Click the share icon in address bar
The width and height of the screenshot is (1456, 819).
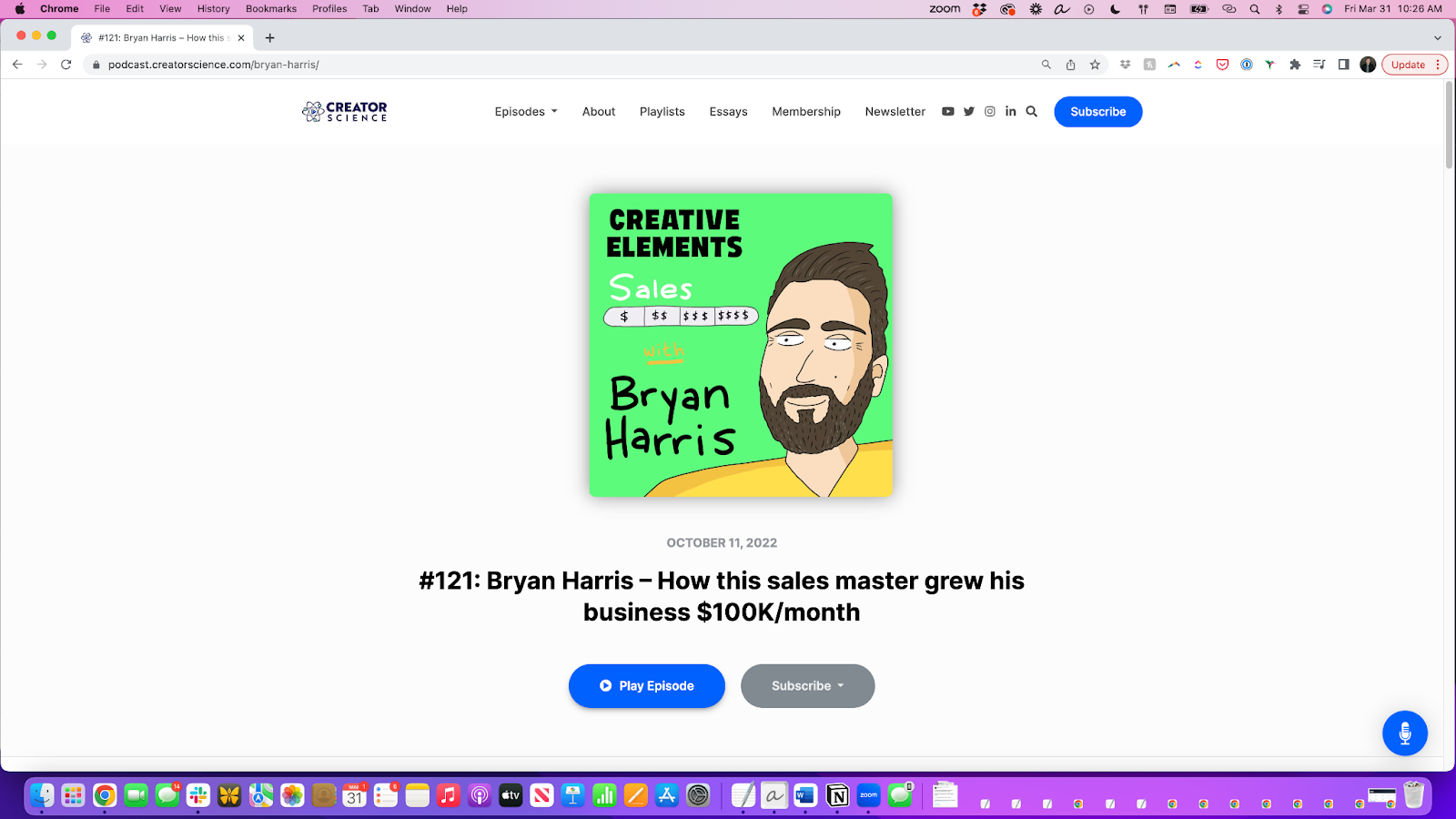(x=1071, y=65)
